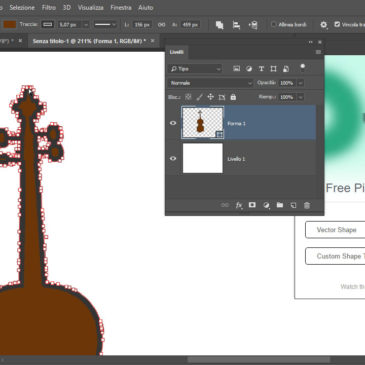Viewport: 365px width, 365px height.
Task: Open the Opacità slider dropdown arrow
Action: pos(300,83)
